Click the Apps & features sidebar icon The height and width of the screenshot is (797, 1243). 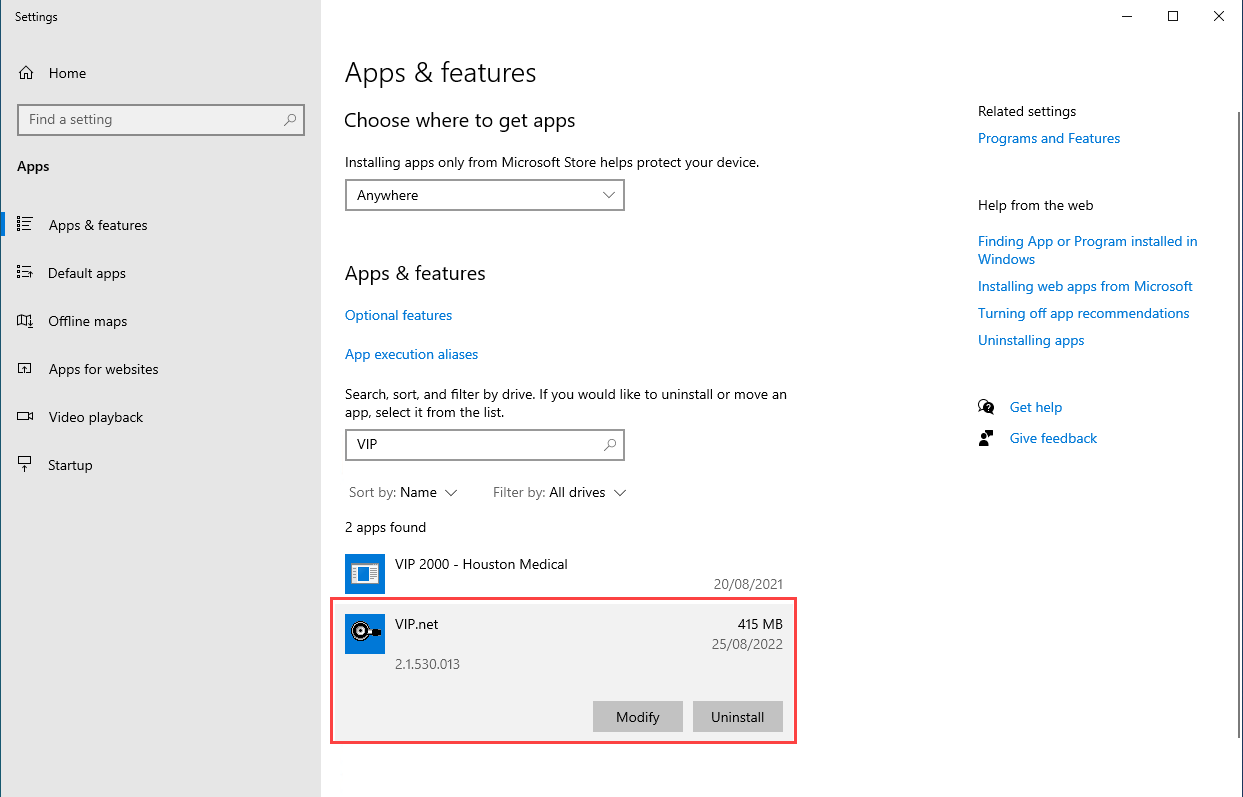click(x=26, y=225)
